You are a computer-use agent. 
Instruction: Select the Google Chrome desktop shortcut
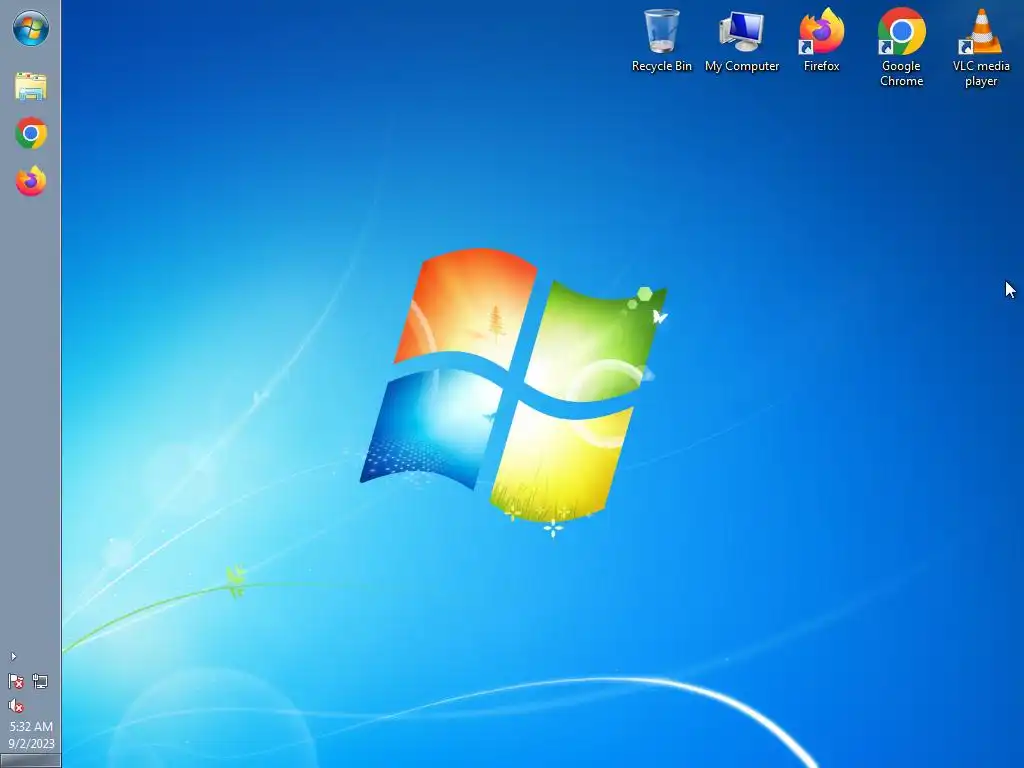click(x=901, y=48)
